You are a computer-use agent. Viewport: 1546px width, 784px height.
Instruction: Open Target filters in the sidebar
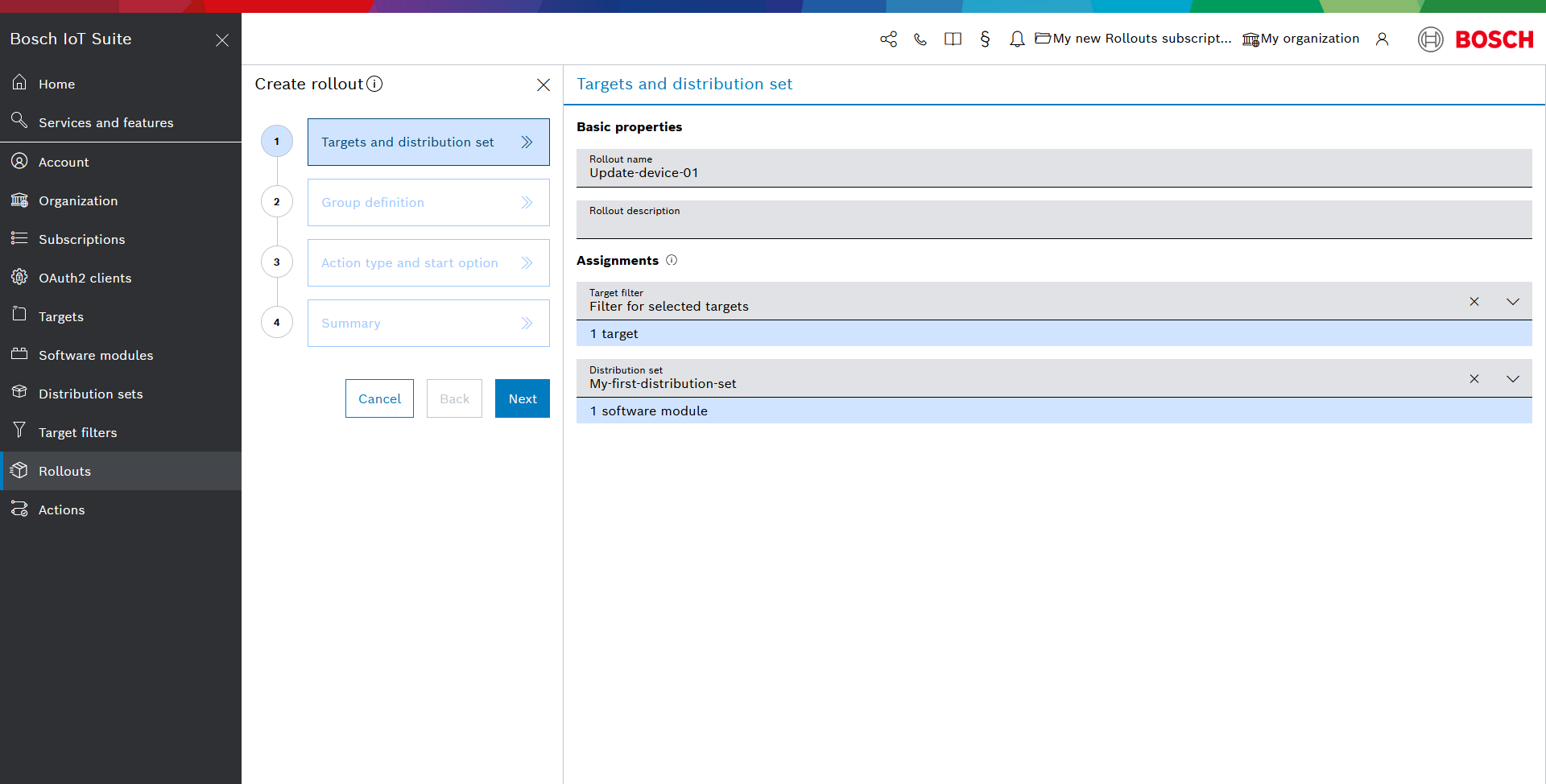tap(78, 432)
